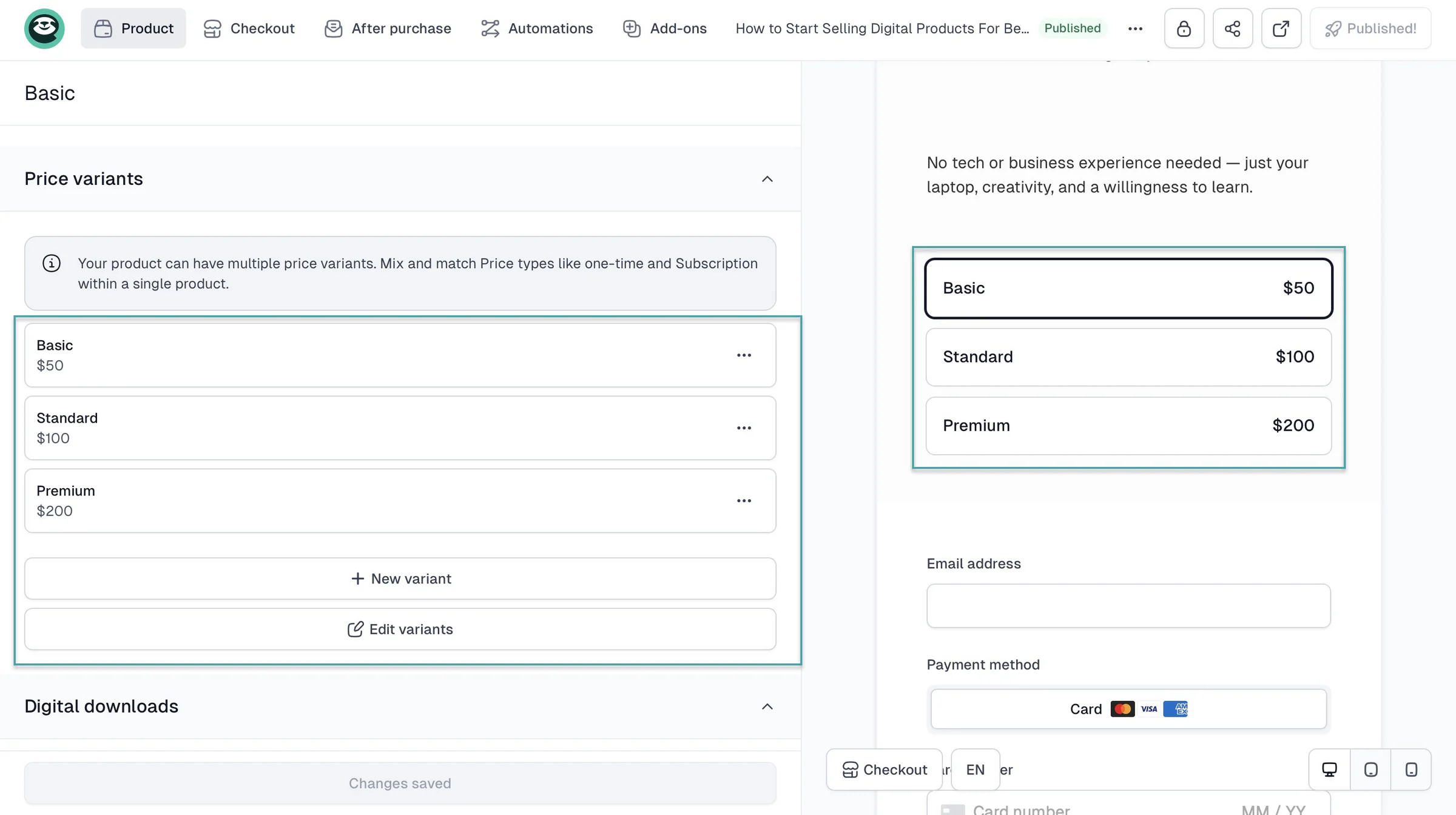Collapse the Price variants section
The image size is (1456, 815).
click(767, 179)
